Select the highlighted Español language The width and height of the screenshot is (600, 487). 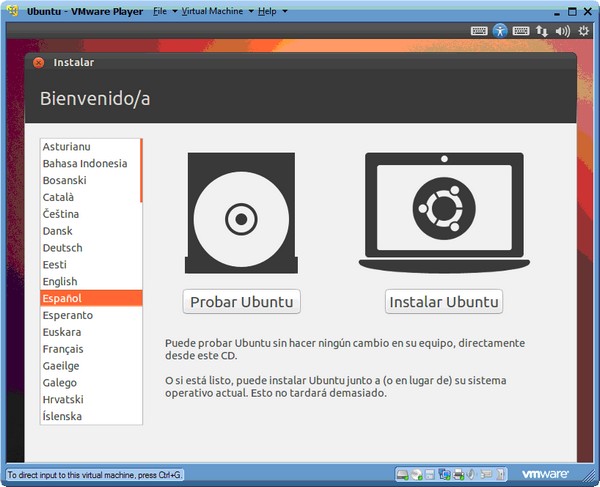pos(91,298)
